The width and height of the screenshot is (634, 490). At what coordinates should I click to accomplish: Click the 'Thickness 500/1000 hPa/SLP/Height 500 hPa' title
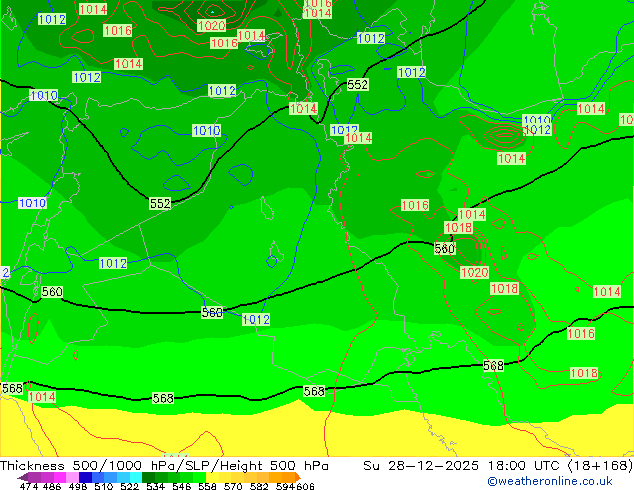tap(164, 466)
